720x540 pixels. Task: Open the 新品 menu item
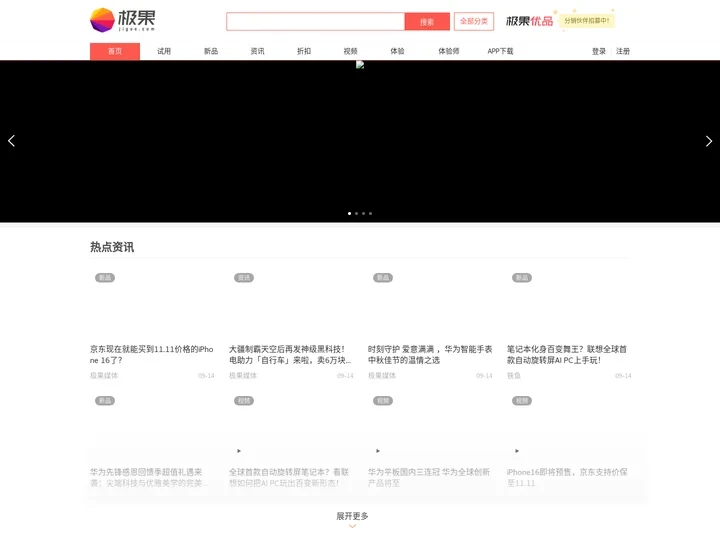coord(211,51)
